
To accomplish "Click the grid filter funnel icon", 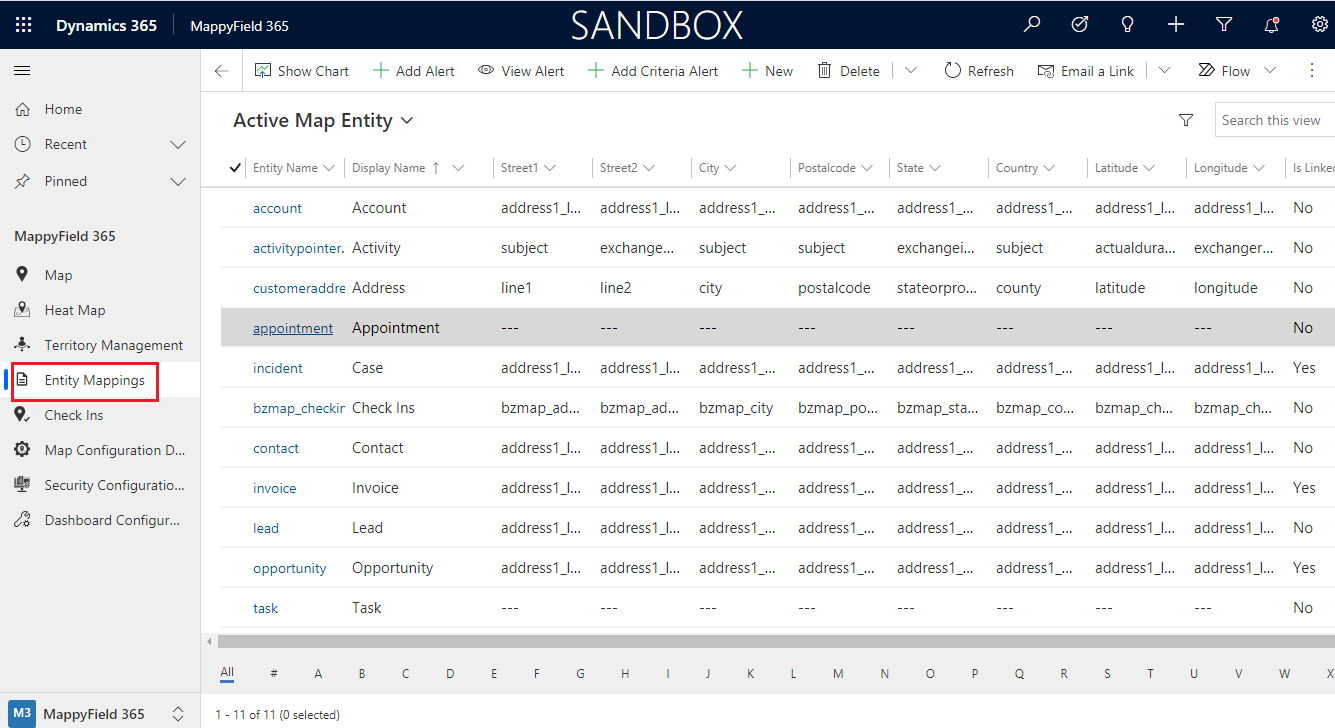I will coord(1186,120).
